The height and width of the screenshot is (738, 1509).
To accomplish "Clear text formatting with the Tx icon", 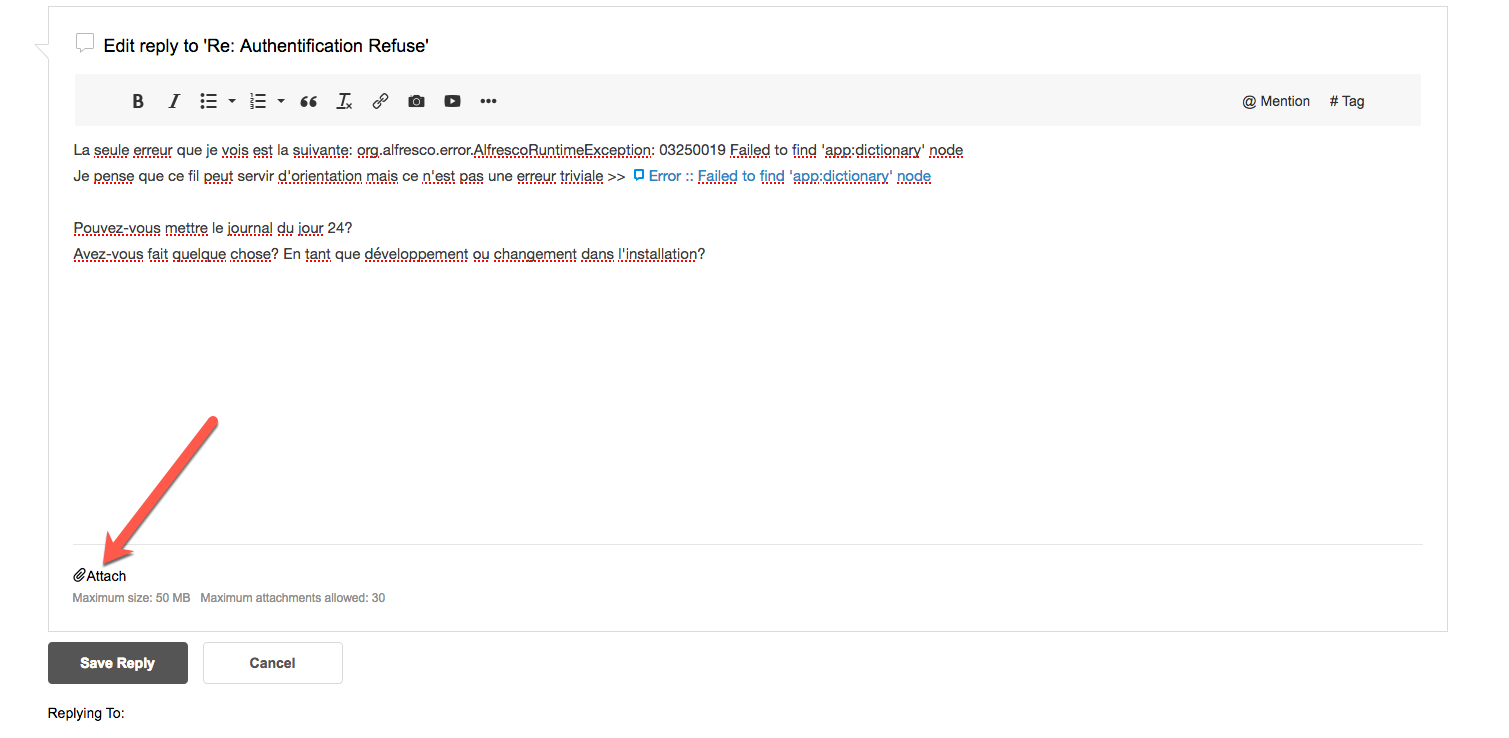I will point(344,101).
